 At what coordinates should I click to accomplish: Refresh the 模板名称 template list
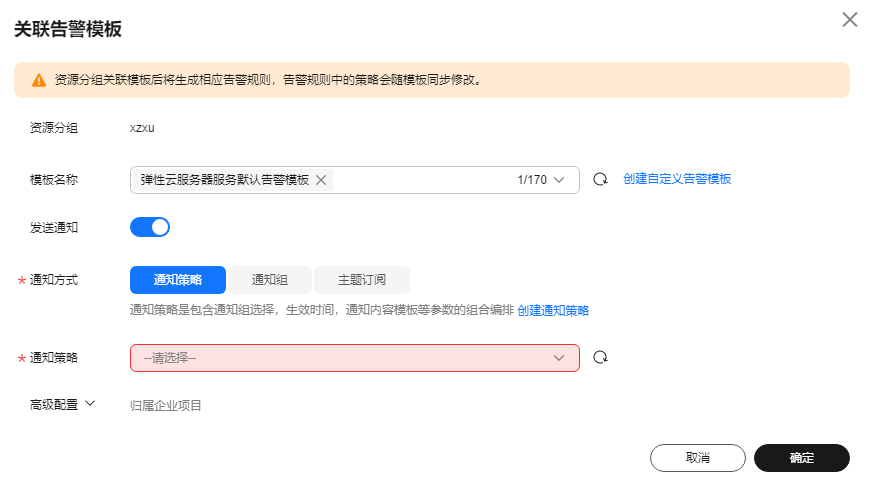(x=600, y=179)
